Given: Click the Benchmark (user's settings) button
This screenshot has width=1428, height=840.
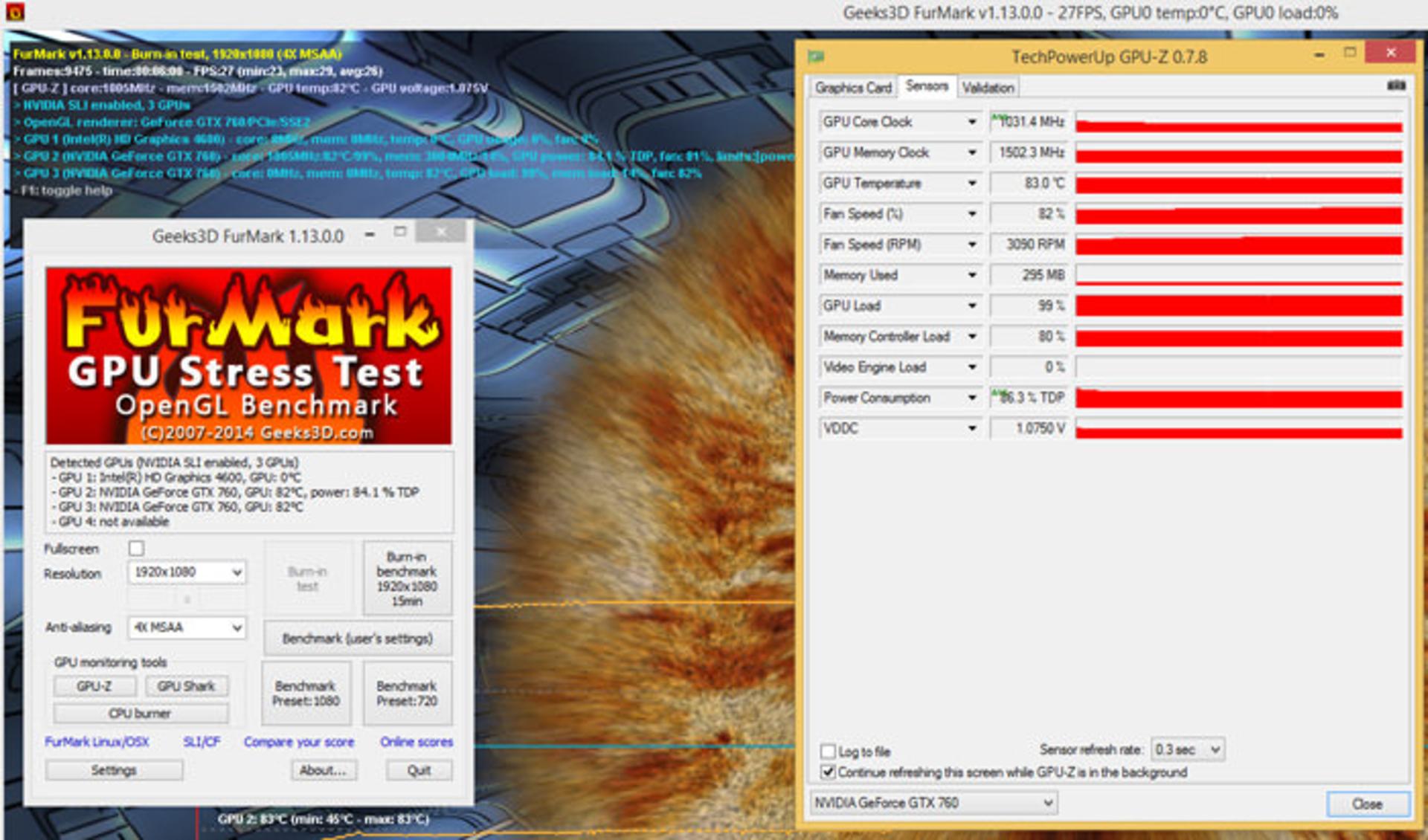Looking at the screenshot, I should pos(357,639).
